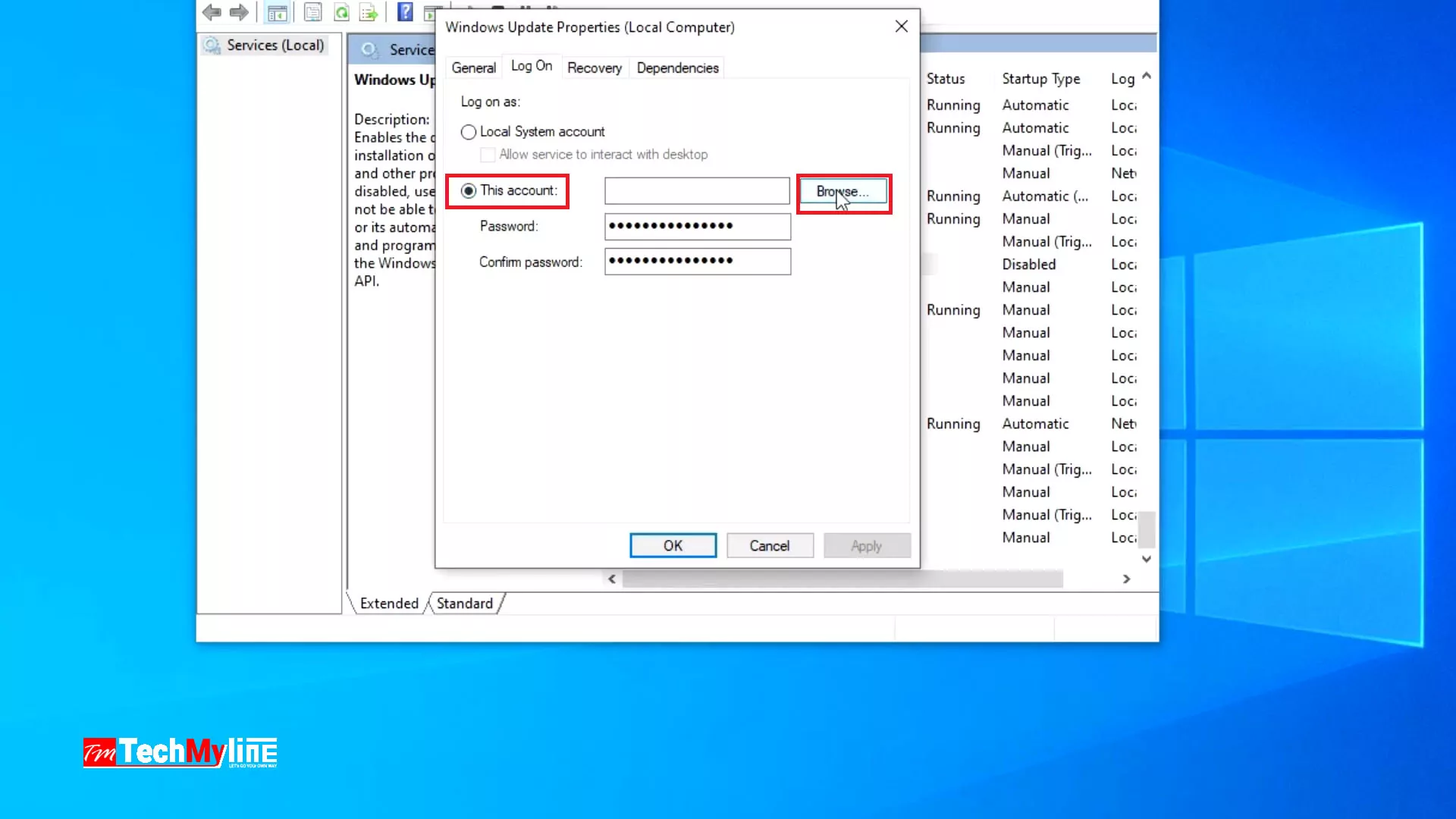Image resolution: width=1456 pixels, height=819 pixels.
Task: Select the Local System account radio button
Action: pyautogui.click(x=469, y=132)
